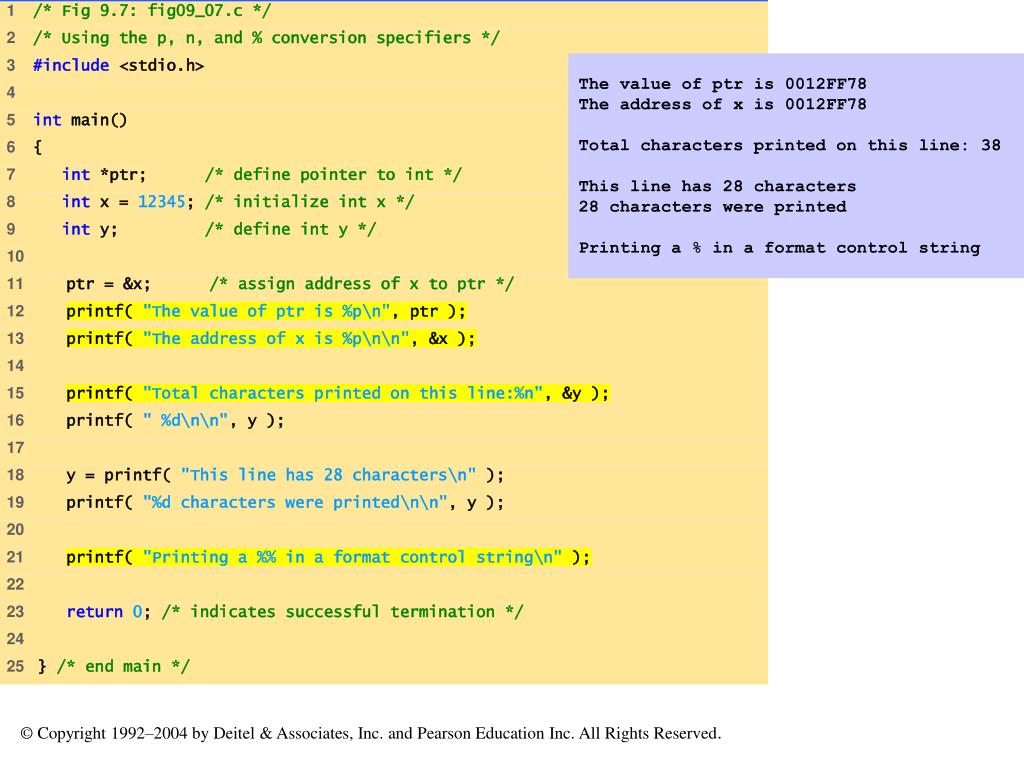
Task: Click the '#include <stdio.h>' line
Action: pyautogui.click(x=118, y=65)
